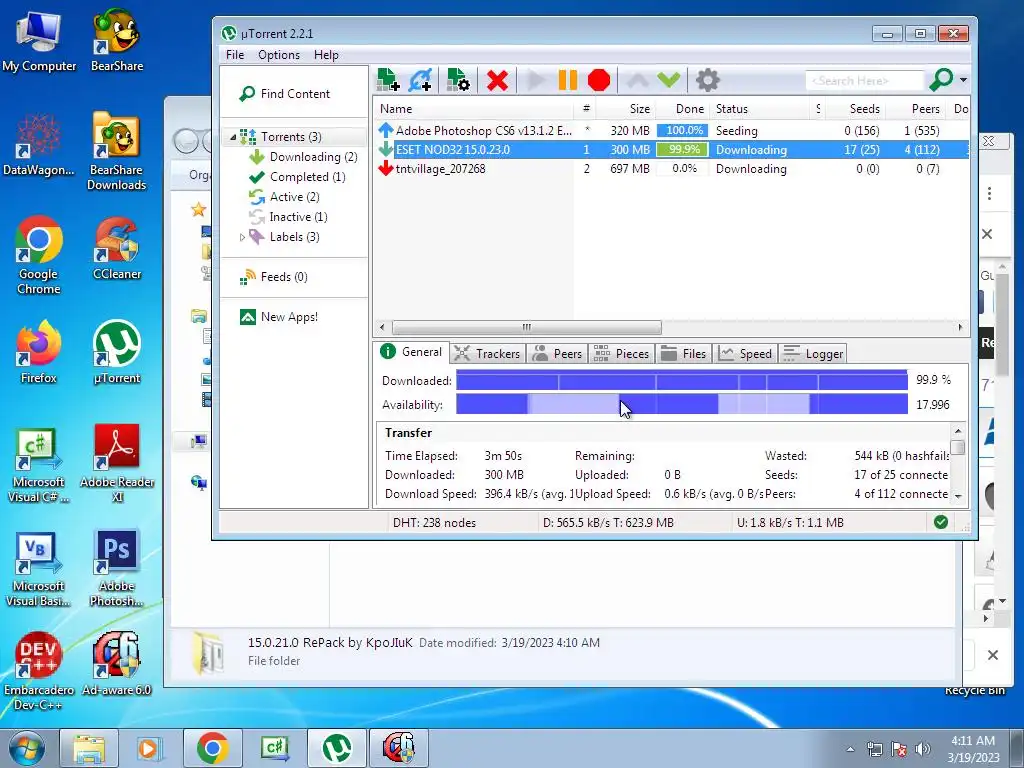1024x768 pixels.
Task: Open the Options menu
Action: [x=279, y=55]
